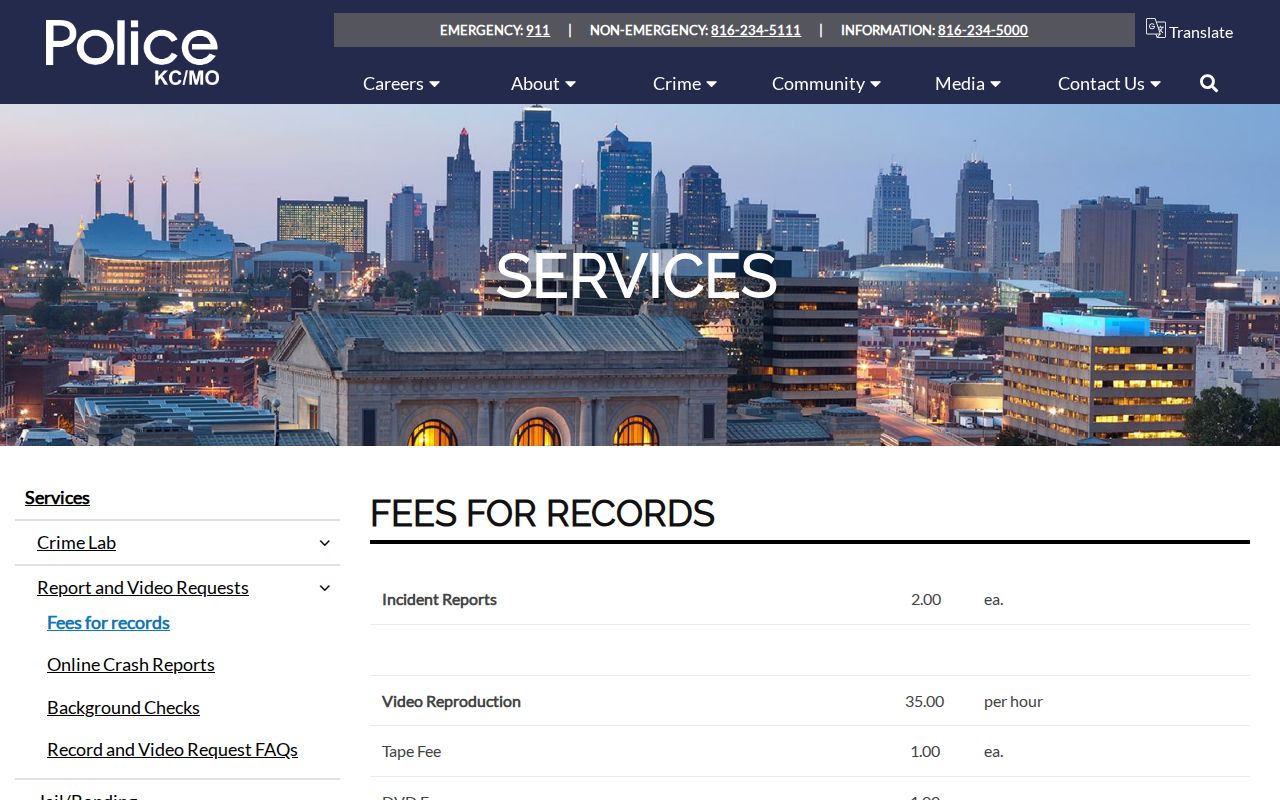This screenshot has height=800, width=1280.
Task: Open Online Crash Reports link
Action: 131,665
